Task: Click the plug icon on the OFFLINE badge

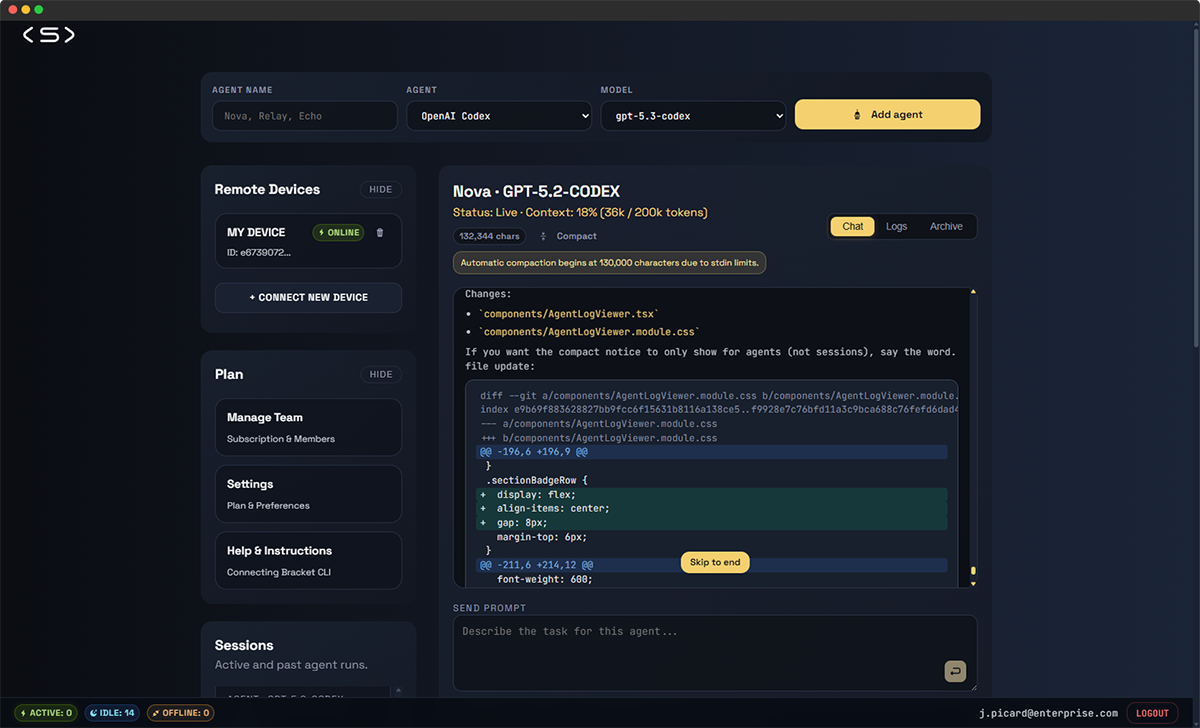Action: tap(157, 712)
